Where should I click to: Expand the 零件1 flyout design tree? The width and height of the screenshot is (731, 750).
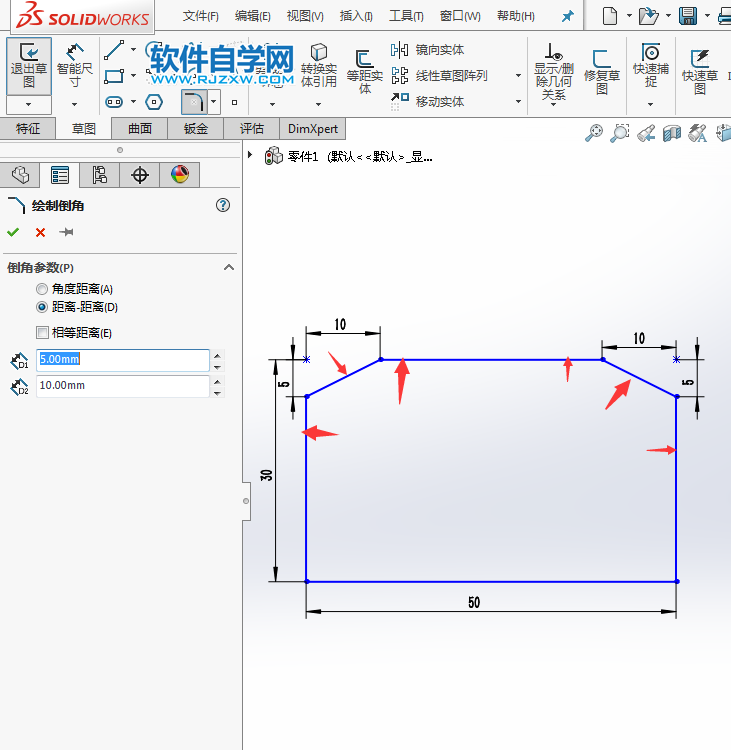coord(250,154)
